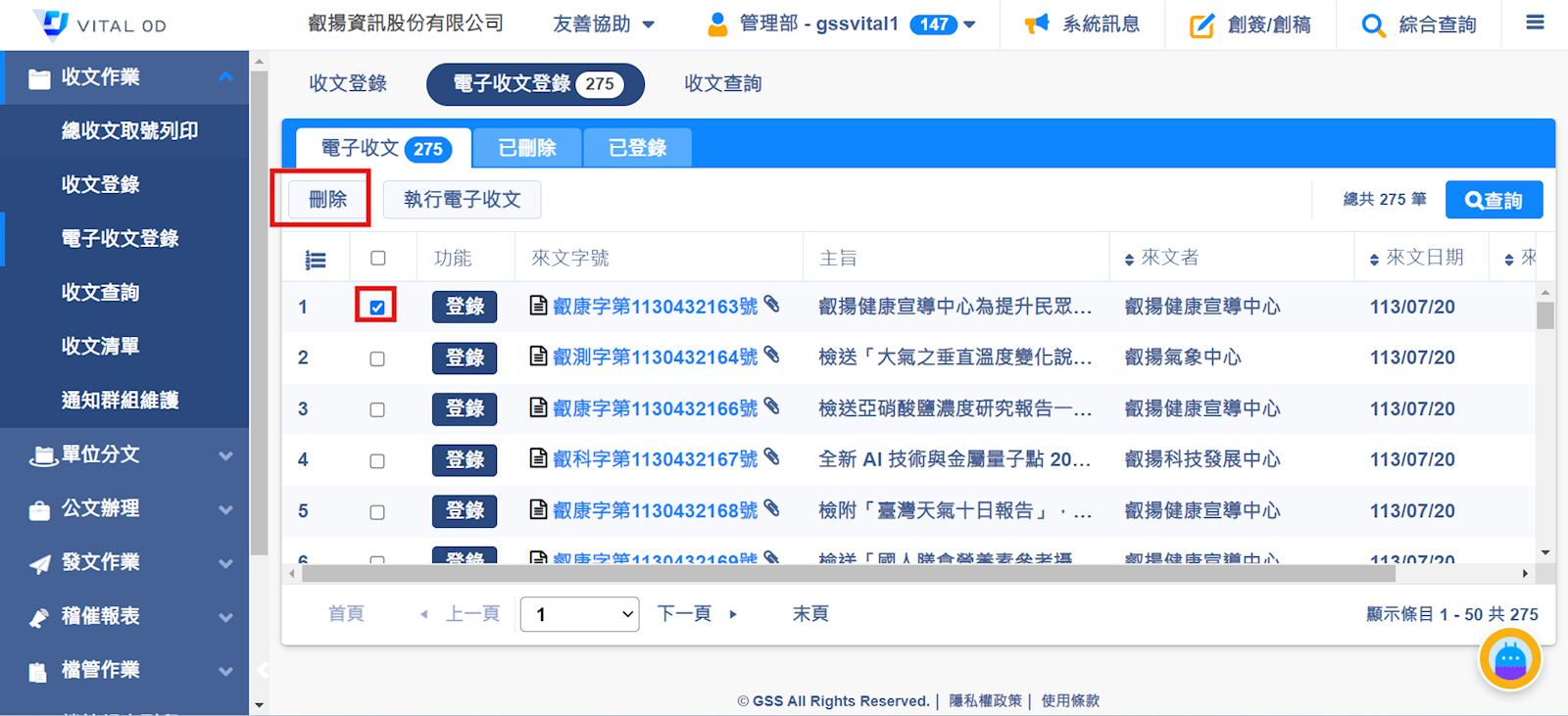Switch to the 已刪除 tab
This screenshot has width=1568, height=716.
coord(527,148)
